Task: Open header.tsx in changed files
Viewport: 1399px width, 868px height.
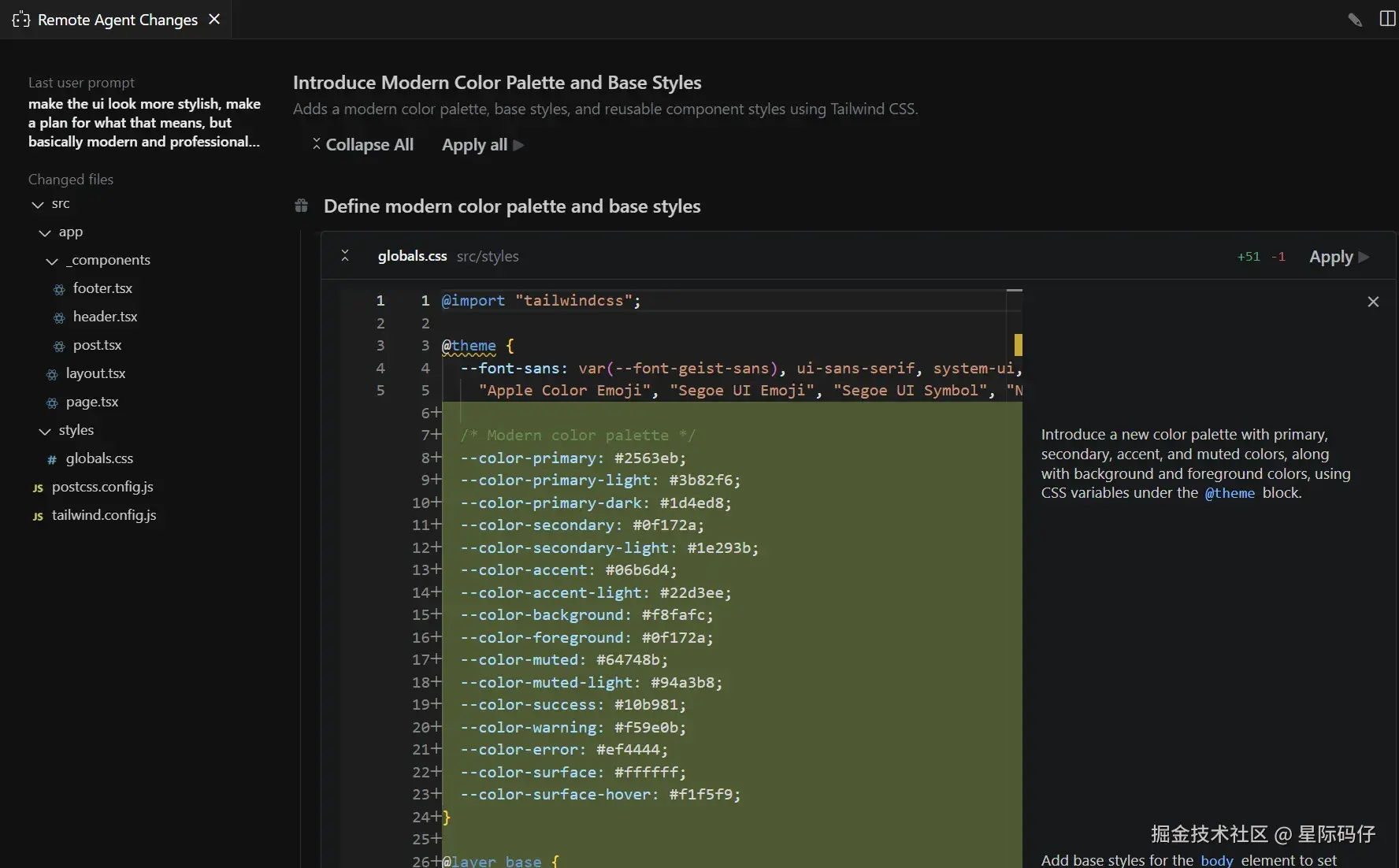Action: (x=105, y=317)
